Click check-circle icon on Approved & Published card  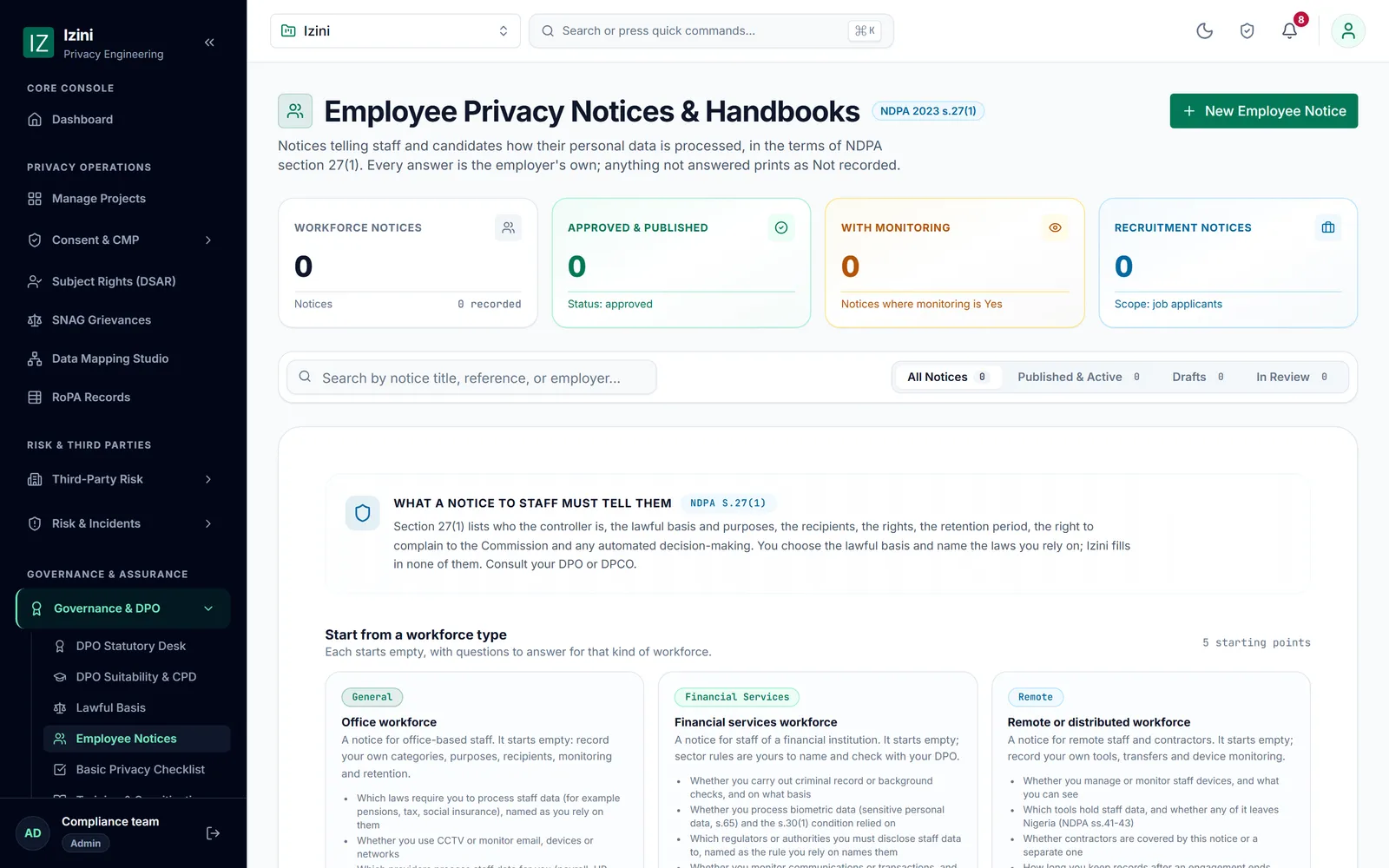pos(781,227)
